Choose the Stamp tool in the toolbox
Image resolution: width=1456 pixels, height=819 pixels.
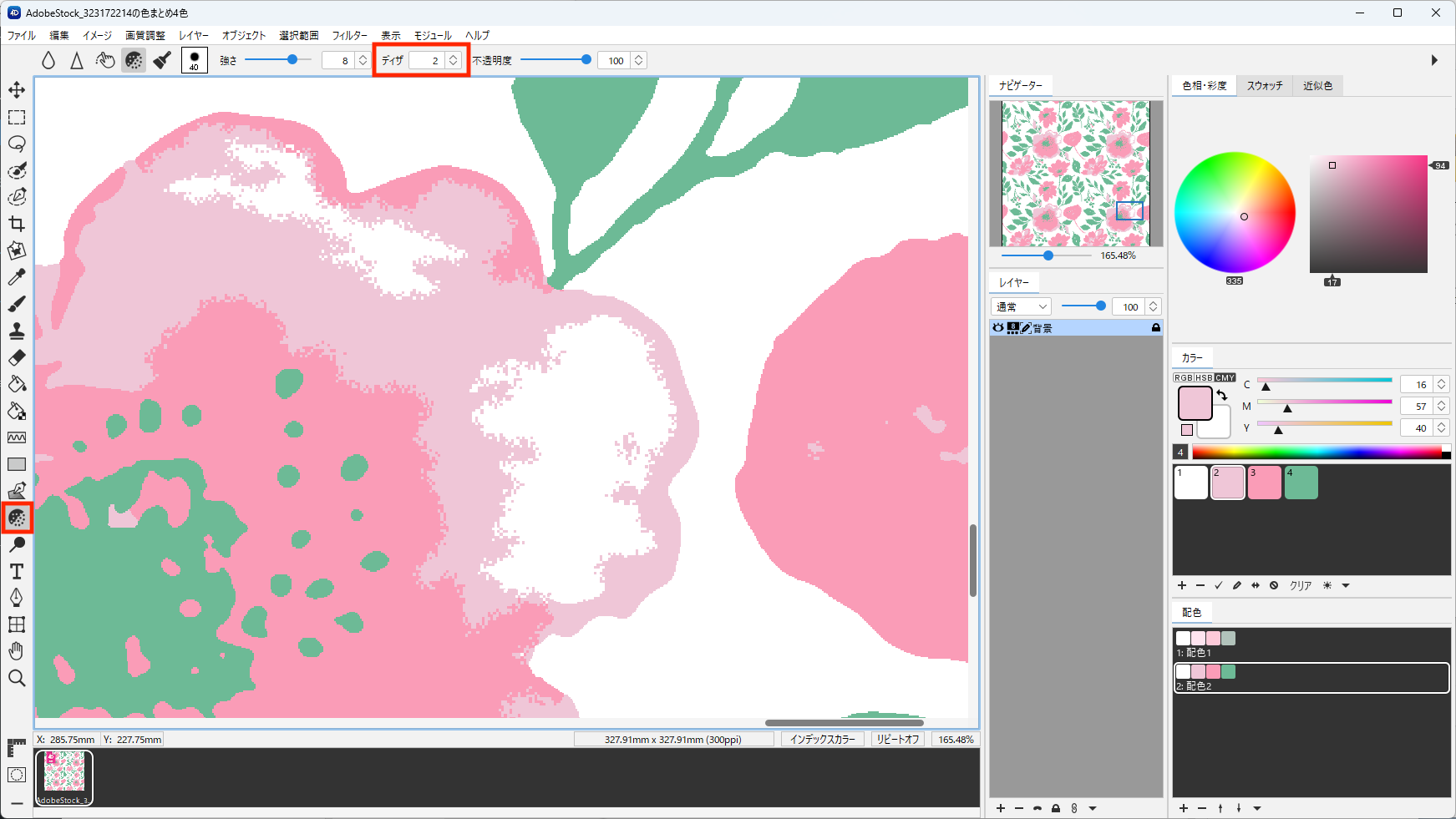pyautogui.click(x=17, y=331)
